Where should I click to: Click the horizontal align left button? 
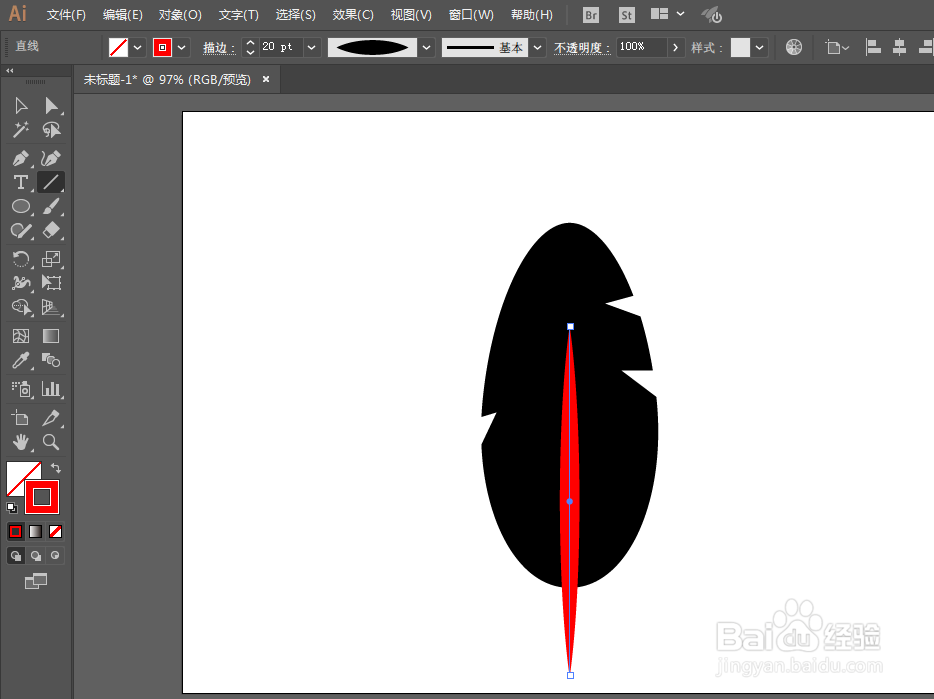tap(872, 46)
